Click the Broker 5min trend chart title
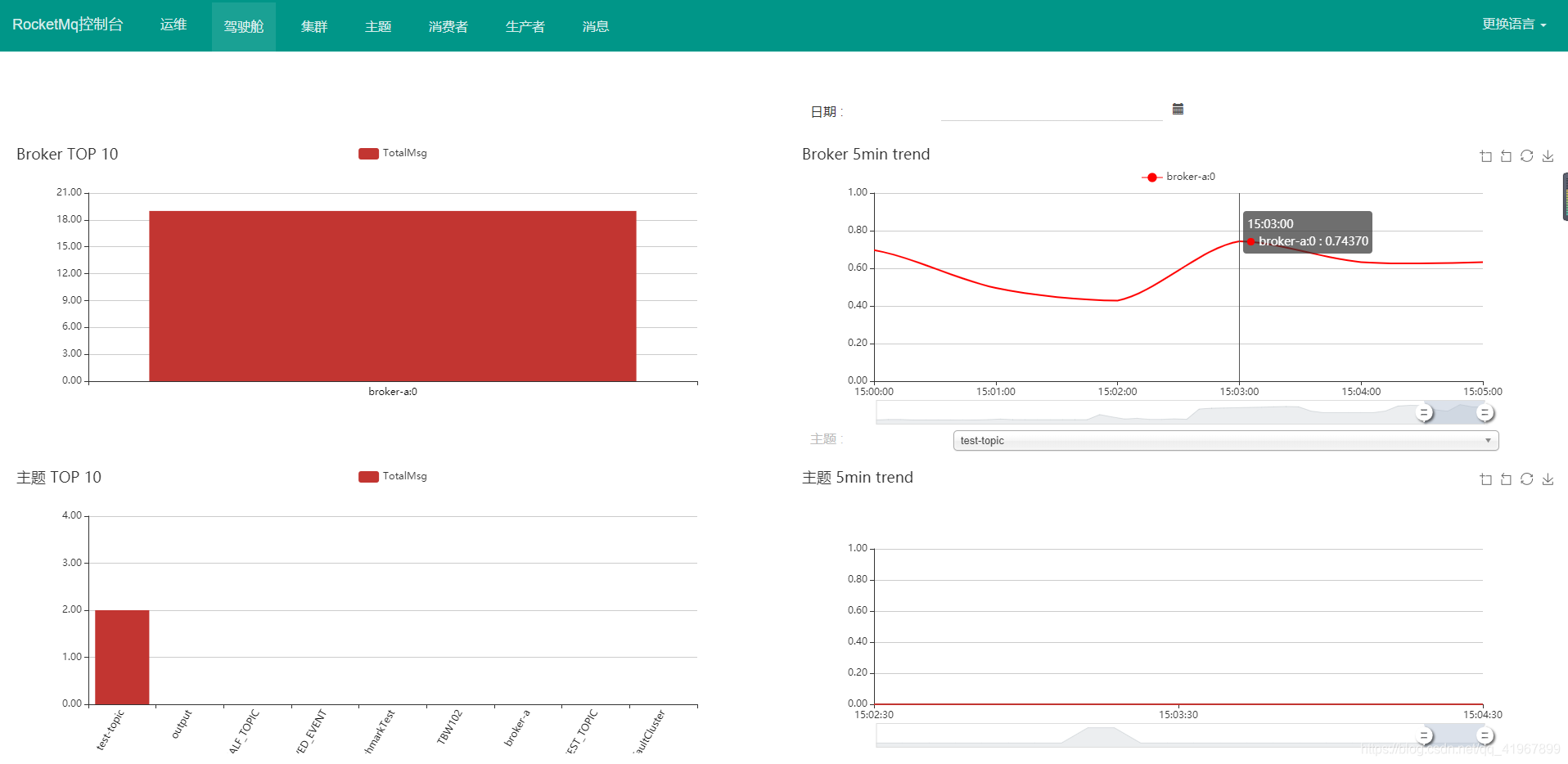Viewport: 1568px width, 764px height. pos(866,154)
